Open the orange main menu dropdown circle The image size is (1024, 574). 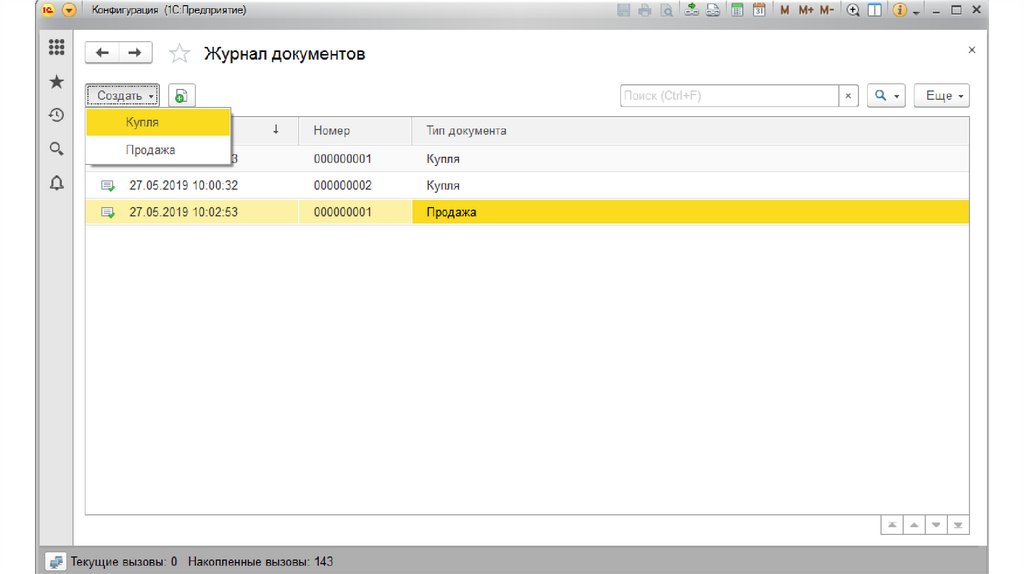point(69,10)
